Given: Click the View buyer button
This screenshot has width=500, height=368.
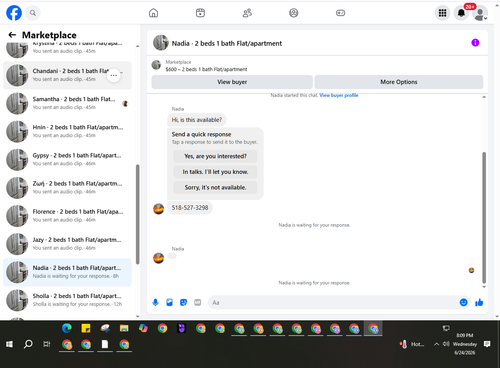Looking at the screenshot, I should click(x=232, y=82).
